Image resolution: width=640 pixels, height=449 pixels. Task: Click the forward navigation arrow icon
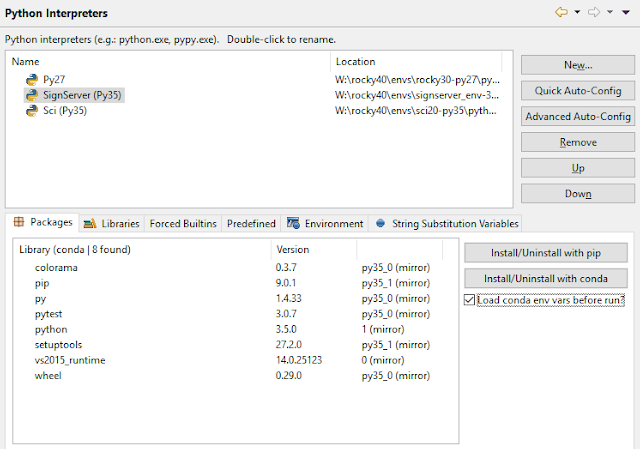pos(594,12)
